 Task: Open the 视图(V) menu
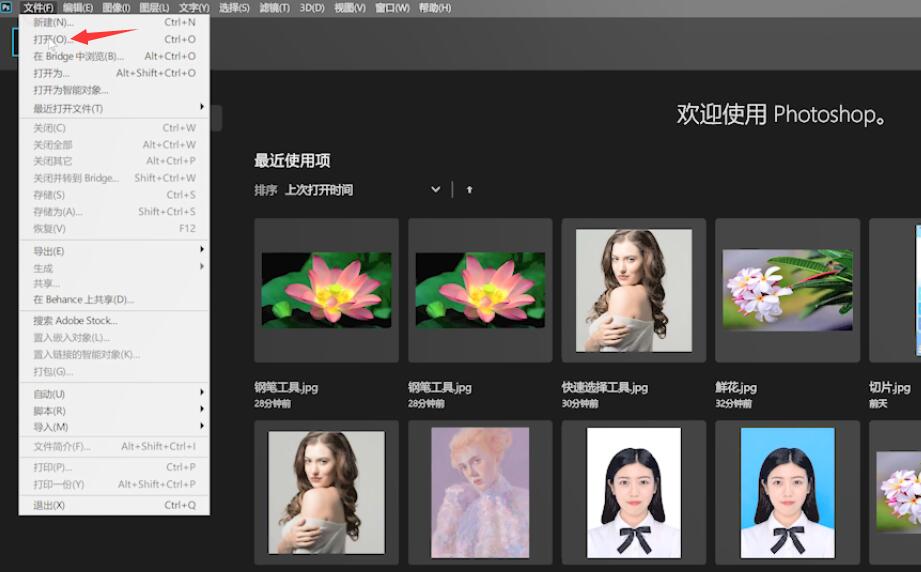pyautogui.click(x=349, y=8)
